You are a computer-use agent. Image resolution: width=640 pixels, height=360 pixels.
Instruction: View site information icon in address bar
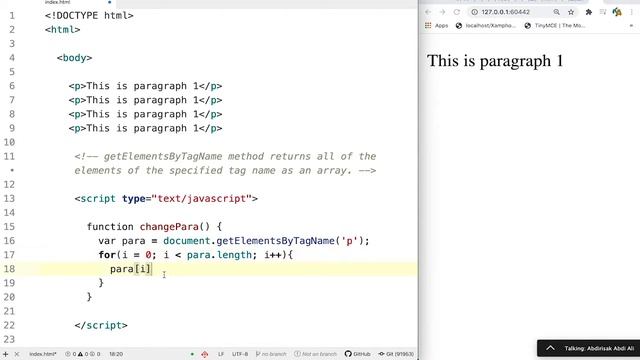474,12
